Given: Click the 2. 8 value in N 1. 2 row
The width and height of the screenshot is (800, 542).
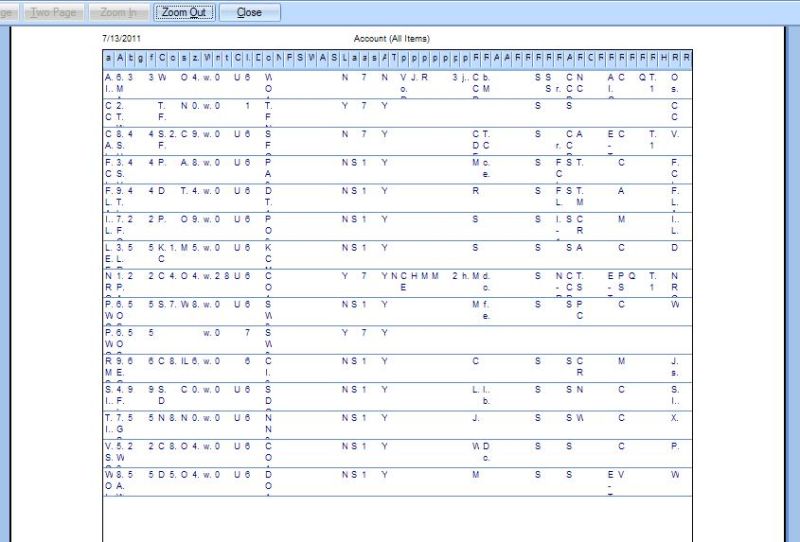Looking at the screenshot, I should [222, 276].
